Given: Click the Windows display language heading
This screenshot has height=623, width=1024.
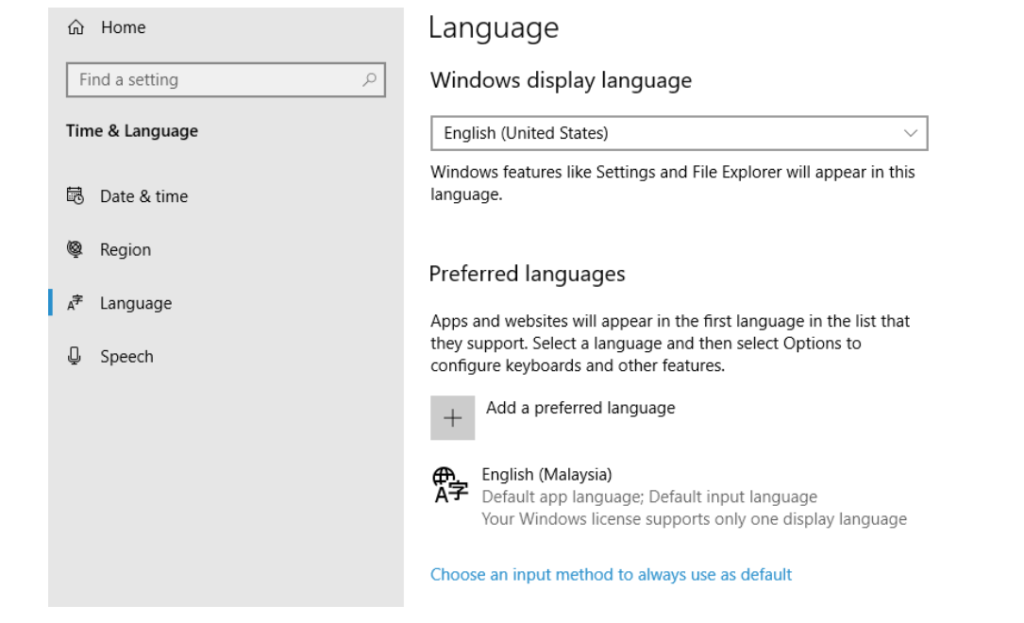Looking at the screenshot, I should coord(561,80).
